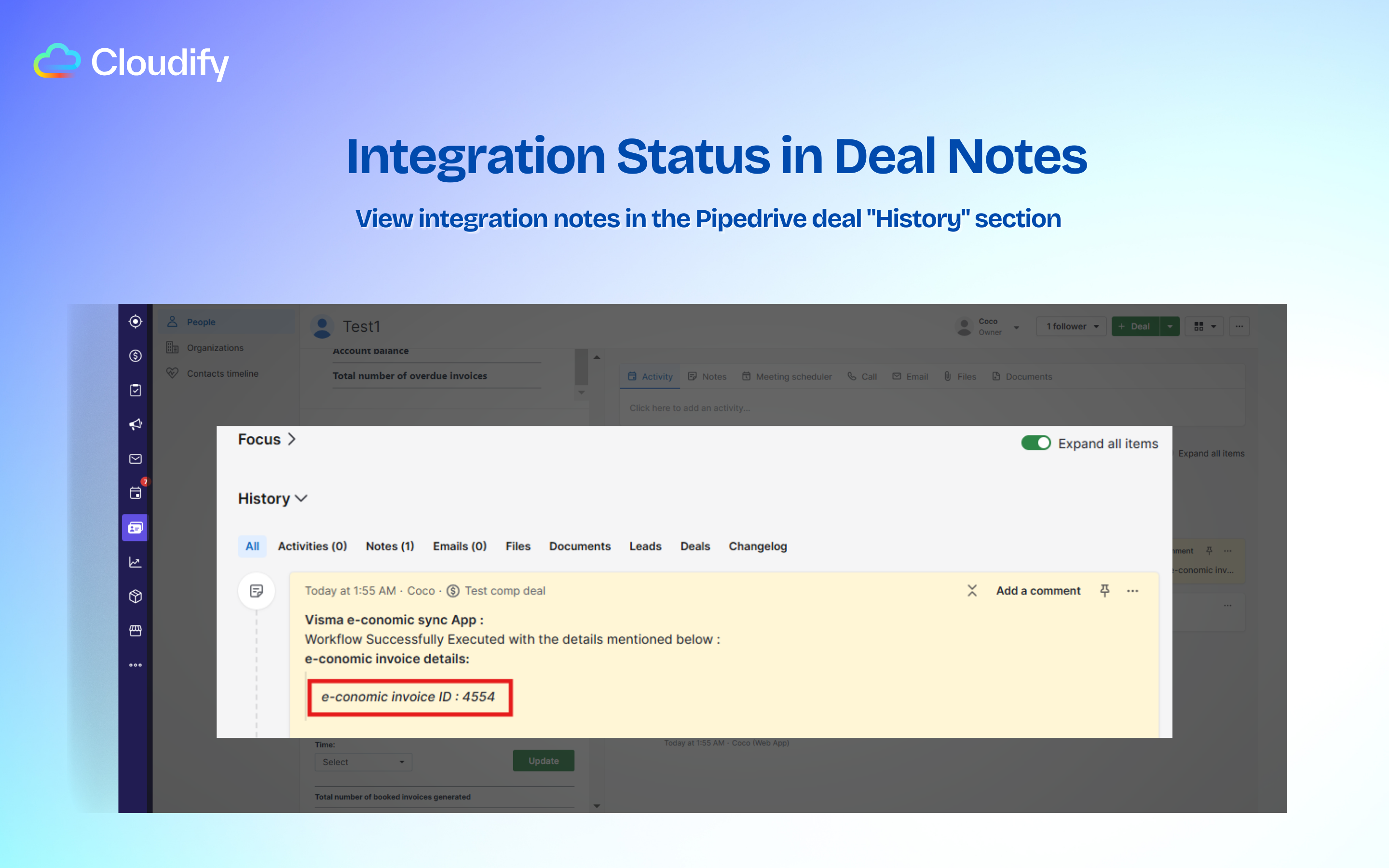Switch to Emails (0) tab
The image size is (1389, 868).
point(460,546)
